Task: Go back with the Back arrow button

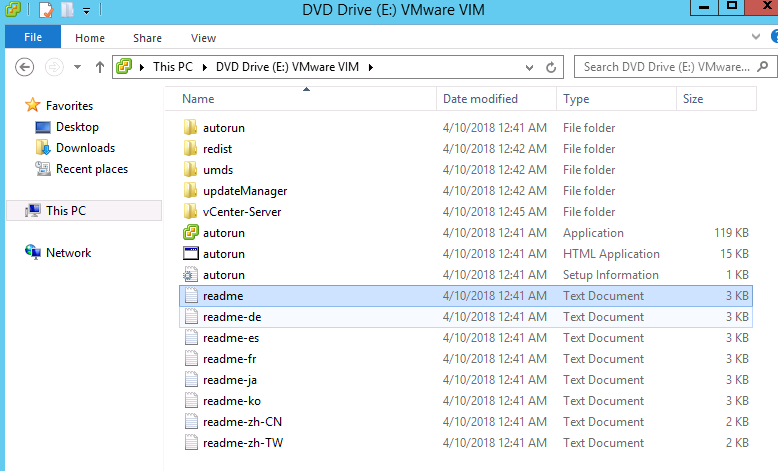Action: click(x=24, y=67)
